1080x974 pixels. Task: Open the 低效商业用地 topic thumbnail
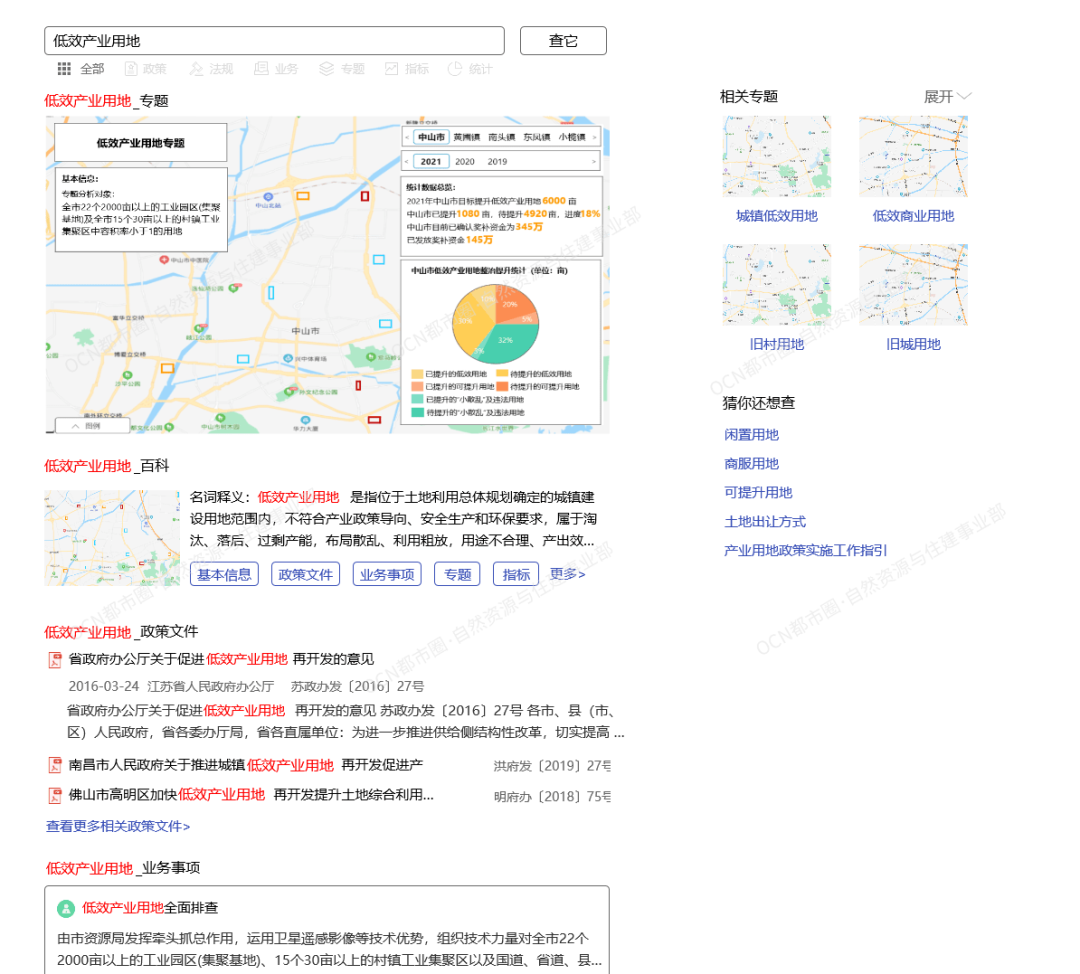(x=913, y=156)
